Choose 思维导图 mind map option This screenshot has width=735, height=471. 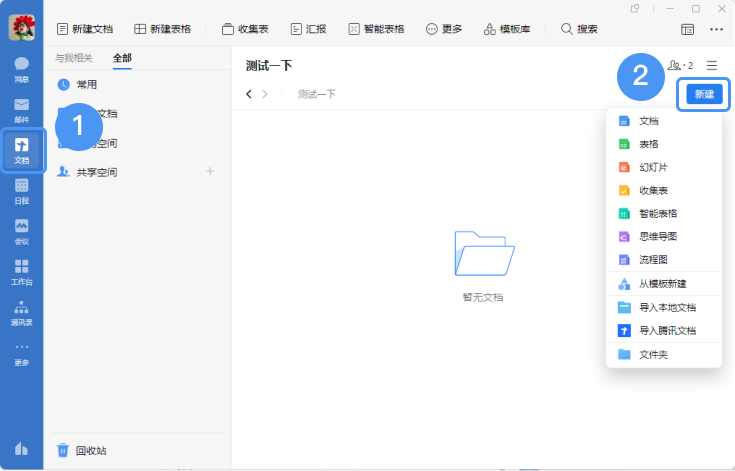664,237
